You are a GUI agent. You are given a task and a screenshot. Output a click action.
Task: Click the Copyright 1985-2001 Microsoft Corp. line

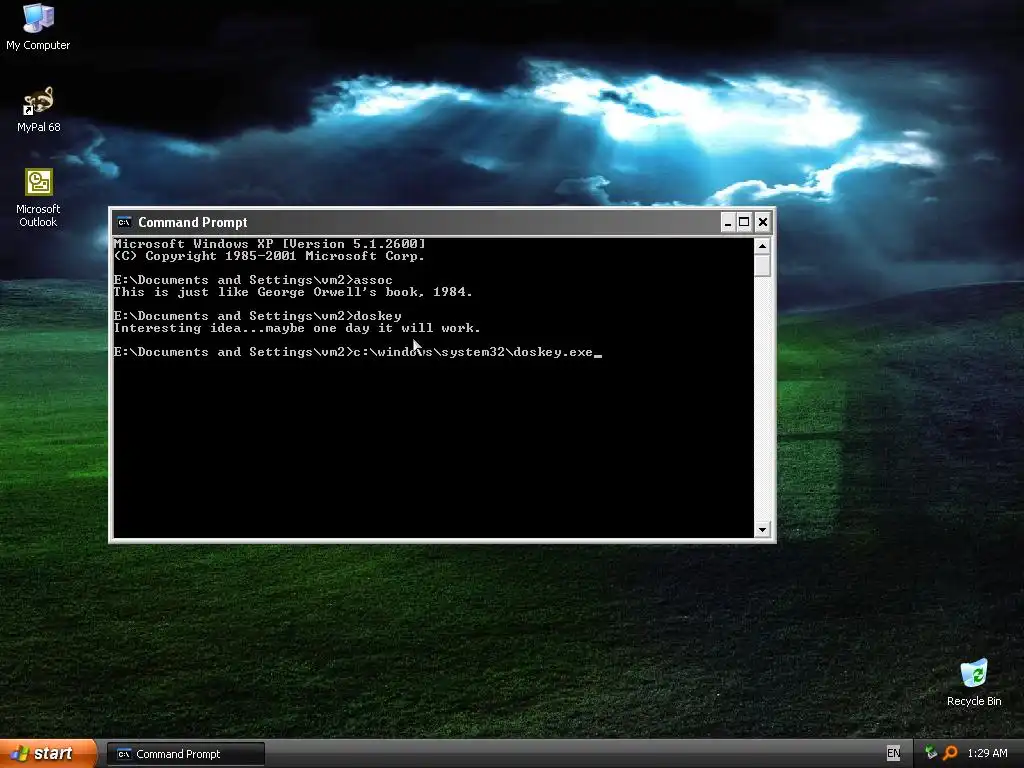[x=269, y=256]
